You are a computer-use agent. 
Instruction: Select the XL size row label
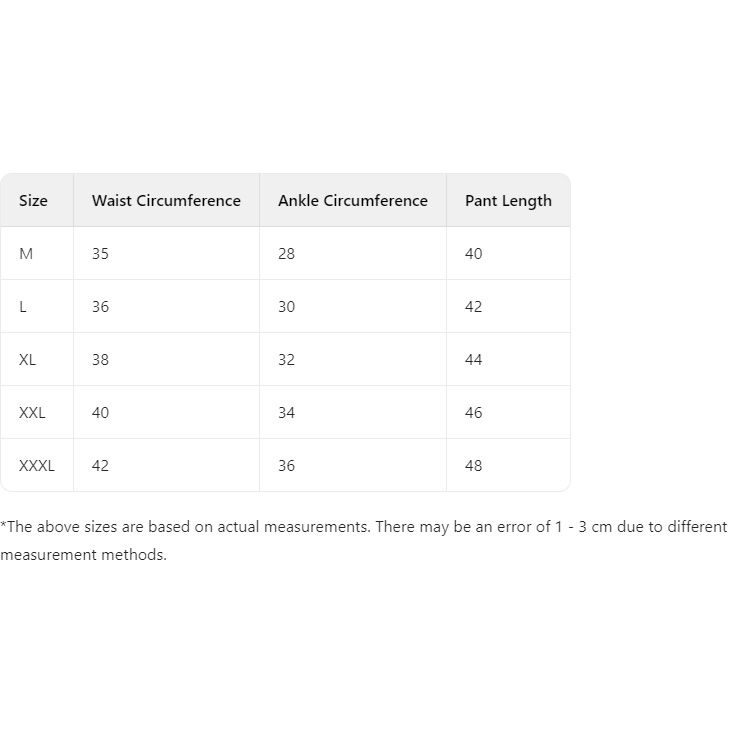pyautogui.click(x=27, y=360)
